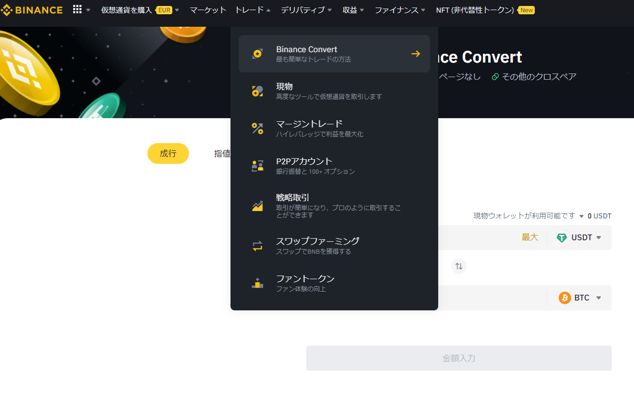
Task: Open the 収益 dropdown
Action: [353, 10]
